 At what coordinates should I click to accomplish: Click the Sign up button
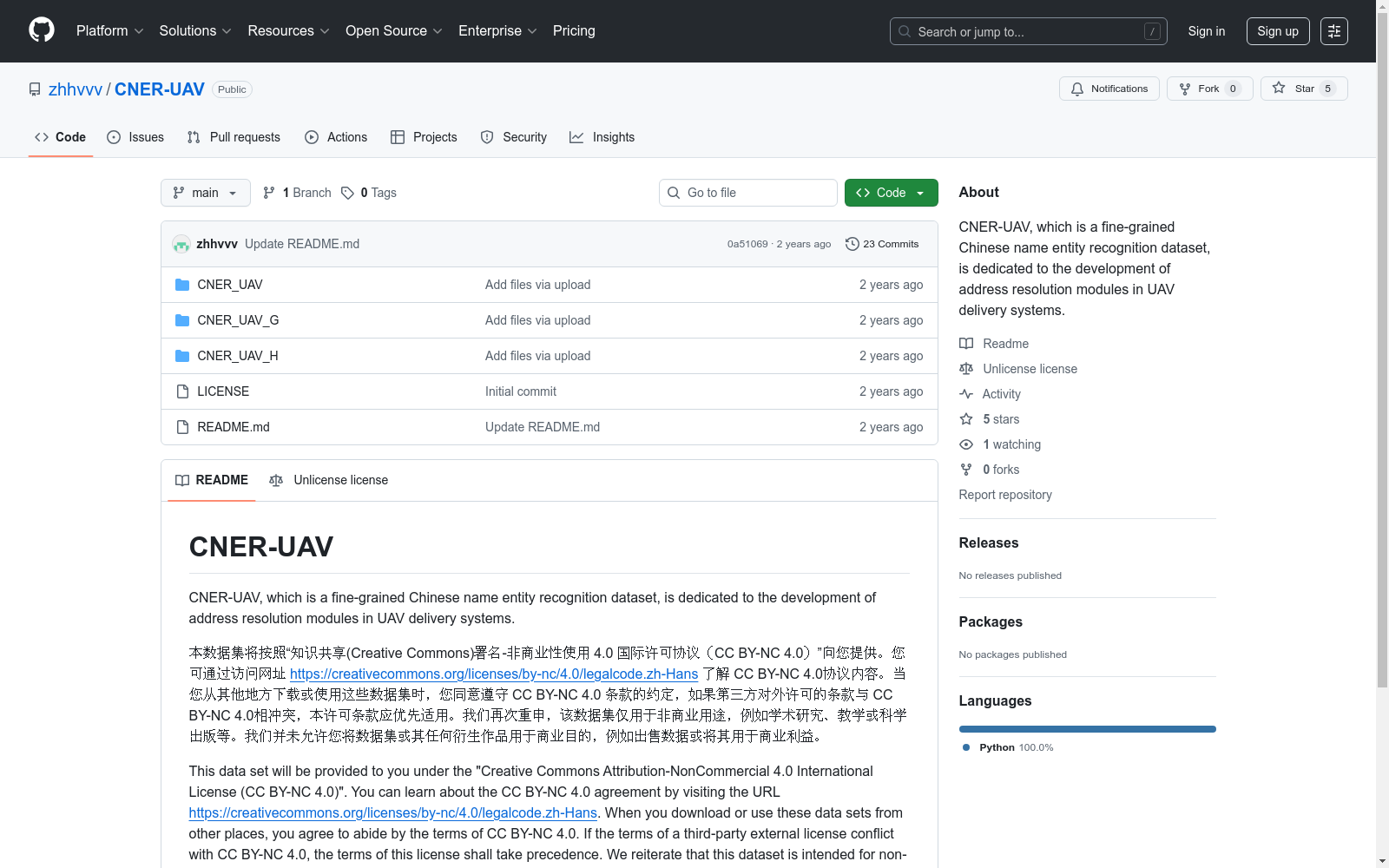pyautogui.click(x=1278, y=31)
